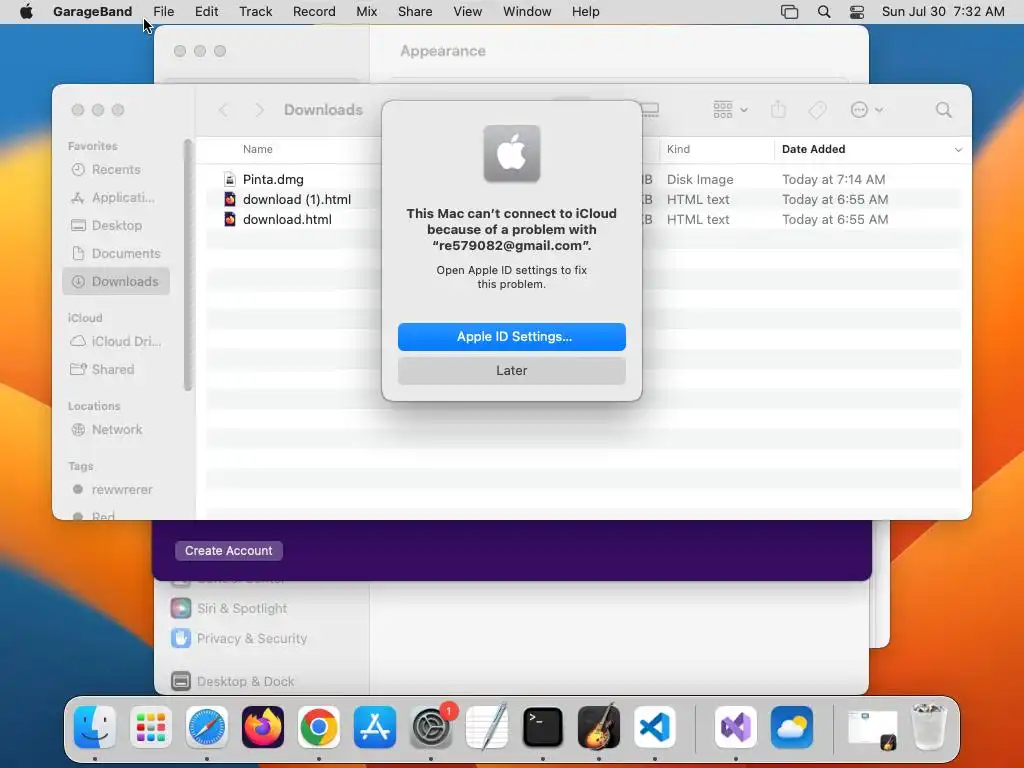The width and height of the screenshot is (1024, 768).
Task: Open the Trash from the Dock
Action: [929, 726]
